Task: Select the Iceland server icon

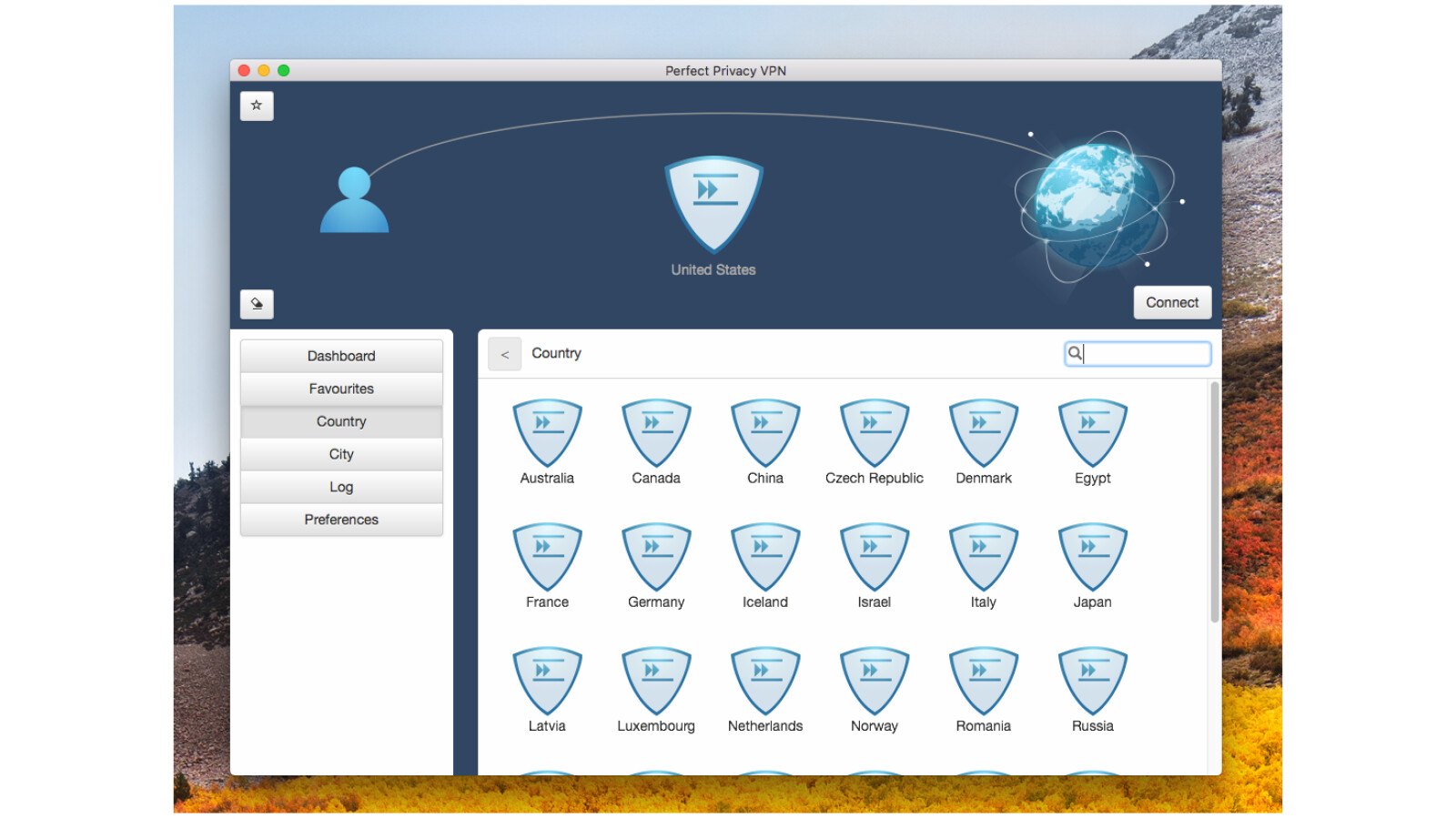Action: tap(765, 556)
